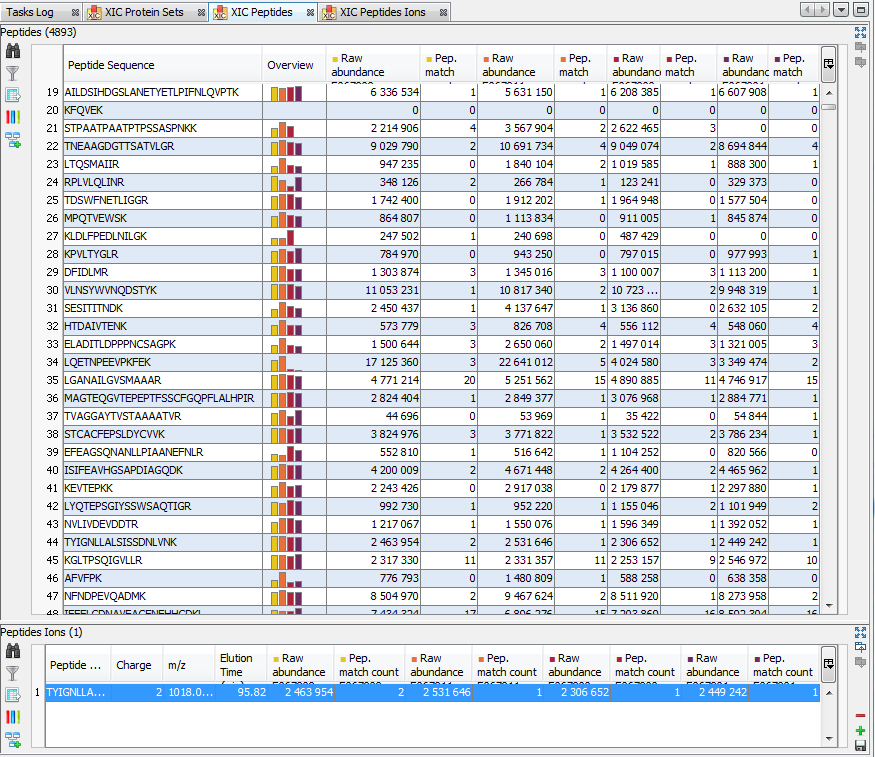
Task: Click the export table icon in Peptides panel
Action: click(13, 95)
